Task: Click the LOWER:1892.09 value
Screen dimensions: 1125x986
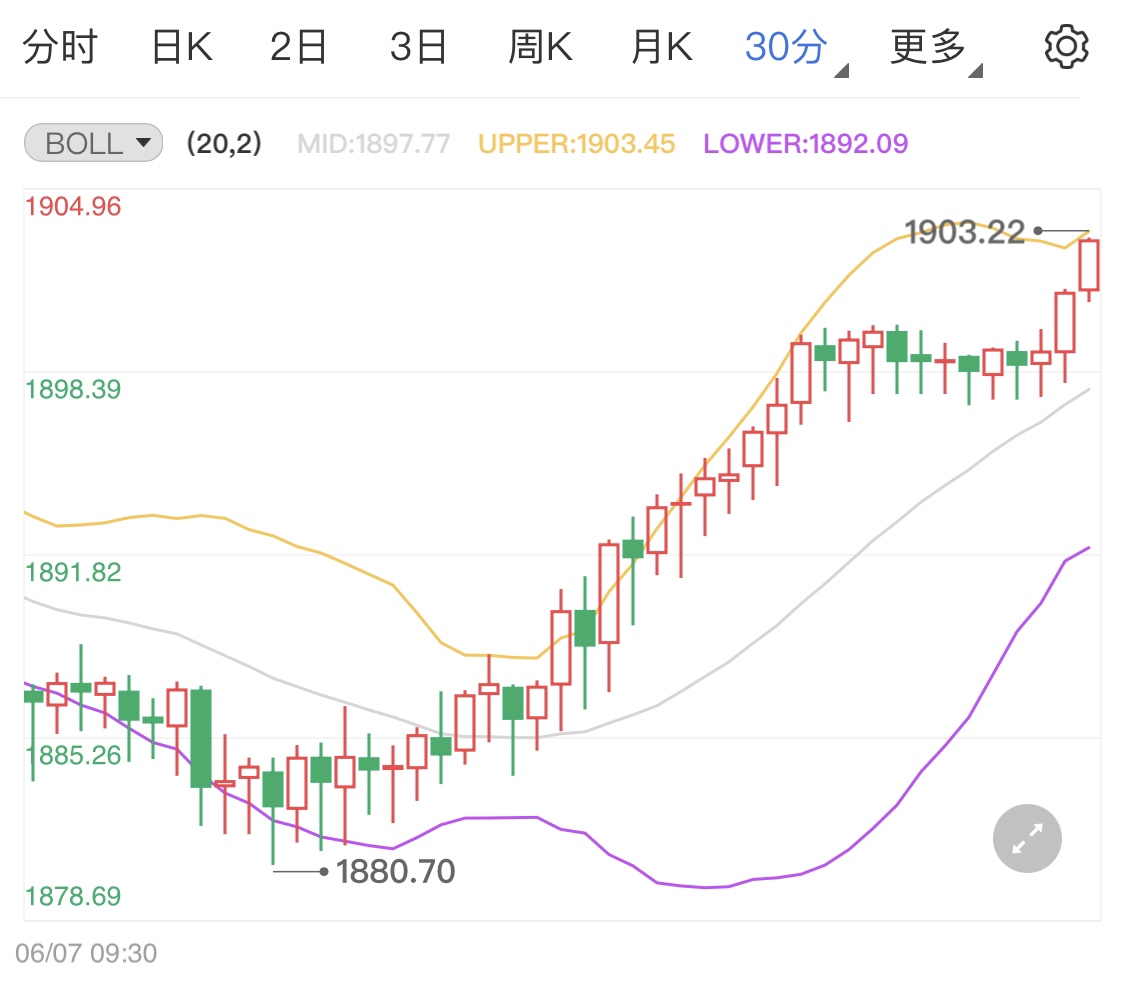Action: click(x=806, y=144)
